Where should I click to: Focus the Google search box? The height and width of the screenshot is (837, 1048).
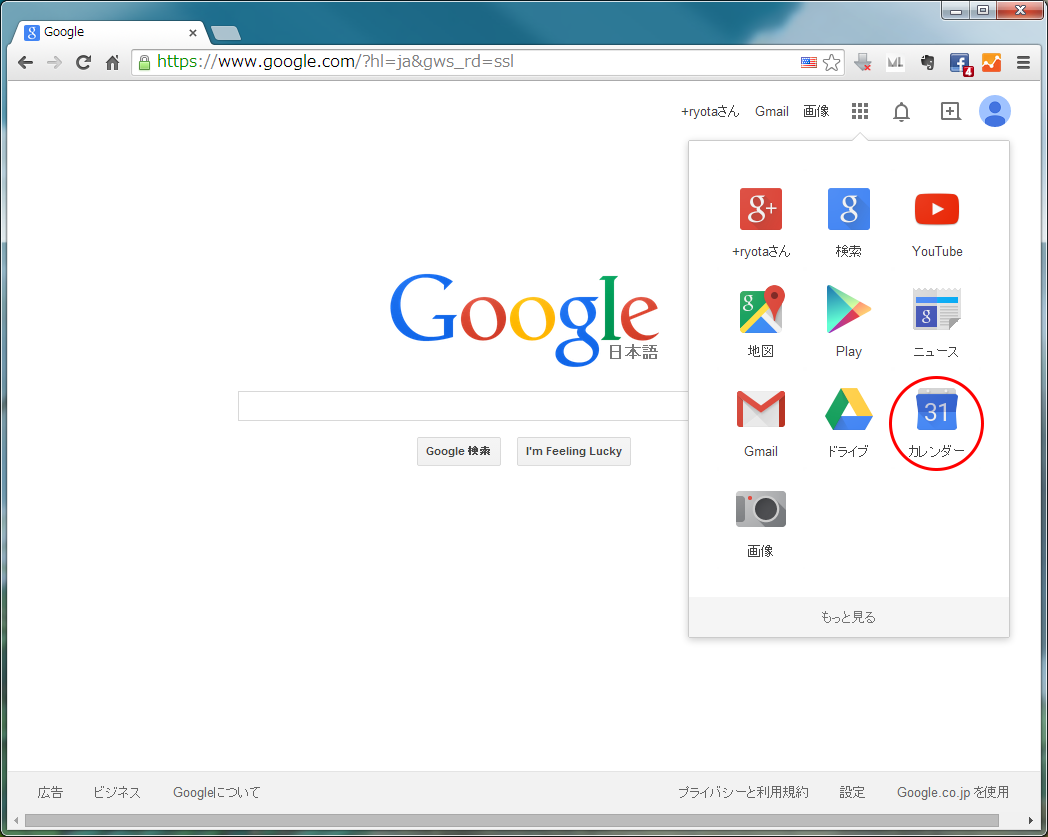pyautogui.click(x=463, y=406)
